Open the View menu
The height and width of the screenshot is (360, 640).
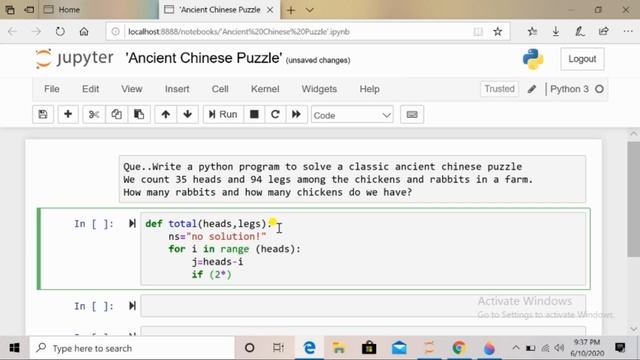pyautogui.click(x=131, y=89)
